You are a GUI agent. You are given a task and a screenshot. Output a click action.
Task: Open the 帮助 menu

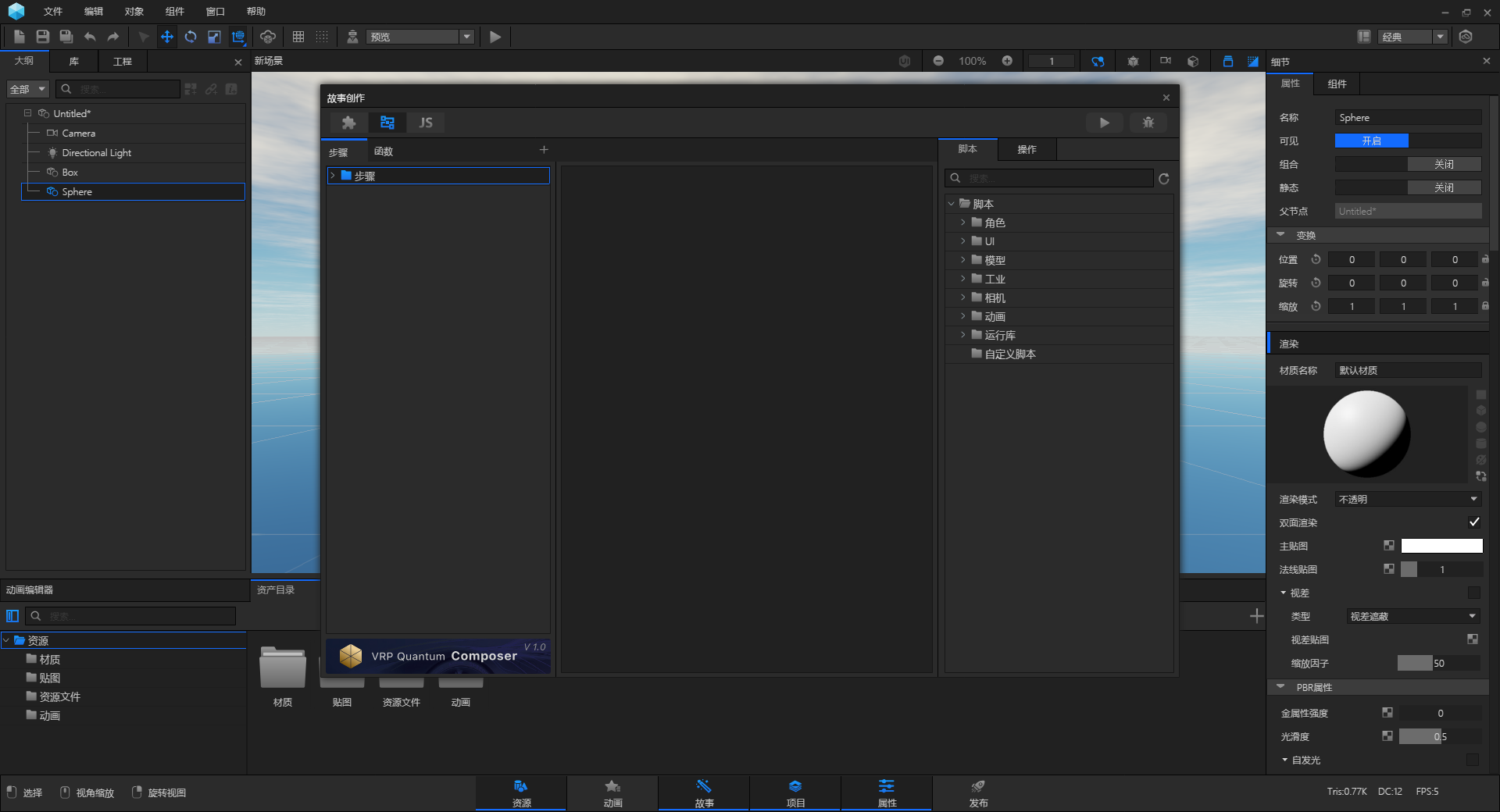[x=256, y=12]
